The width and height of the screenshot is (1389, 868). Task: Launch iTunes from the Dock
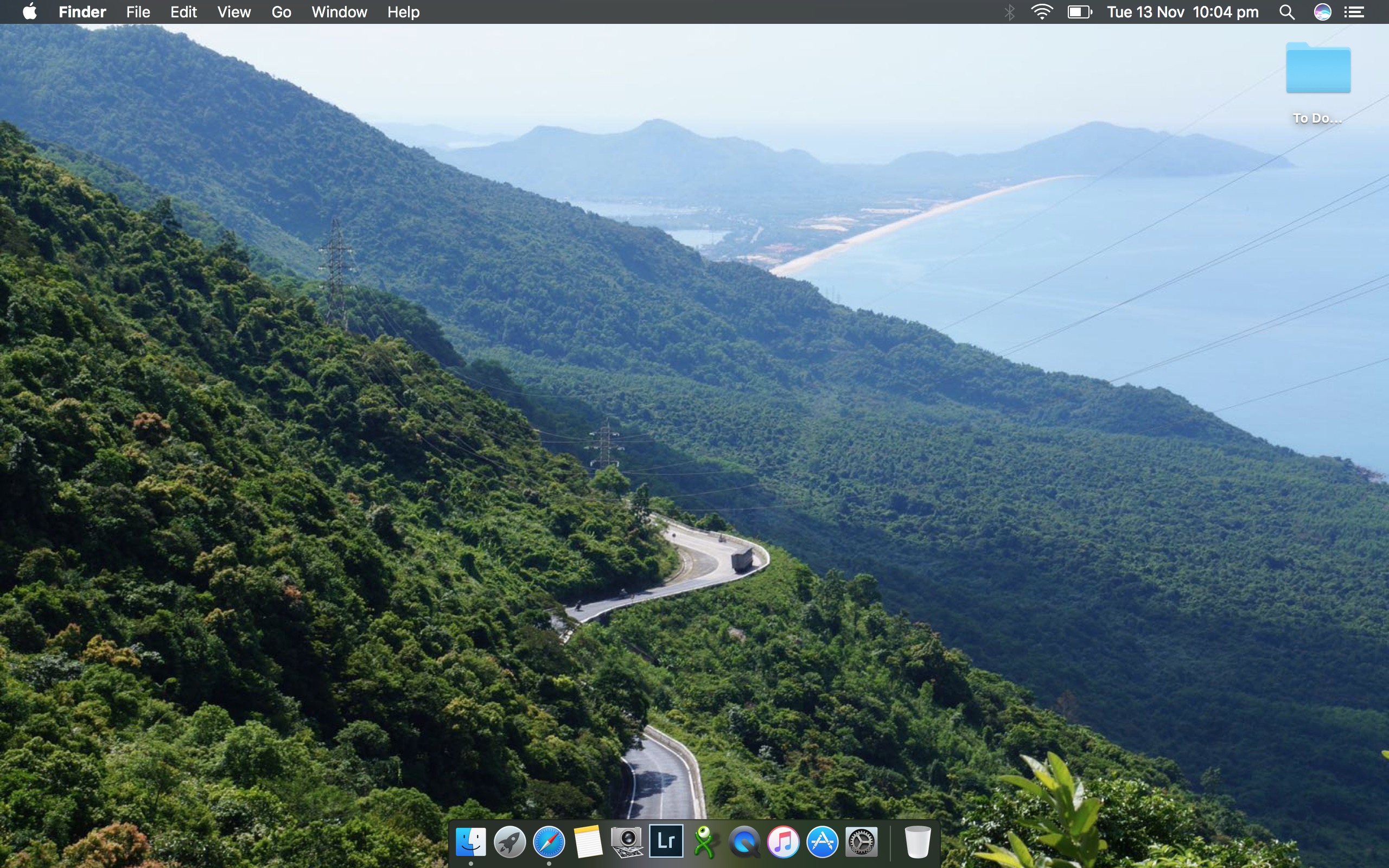tap(783, 842)
